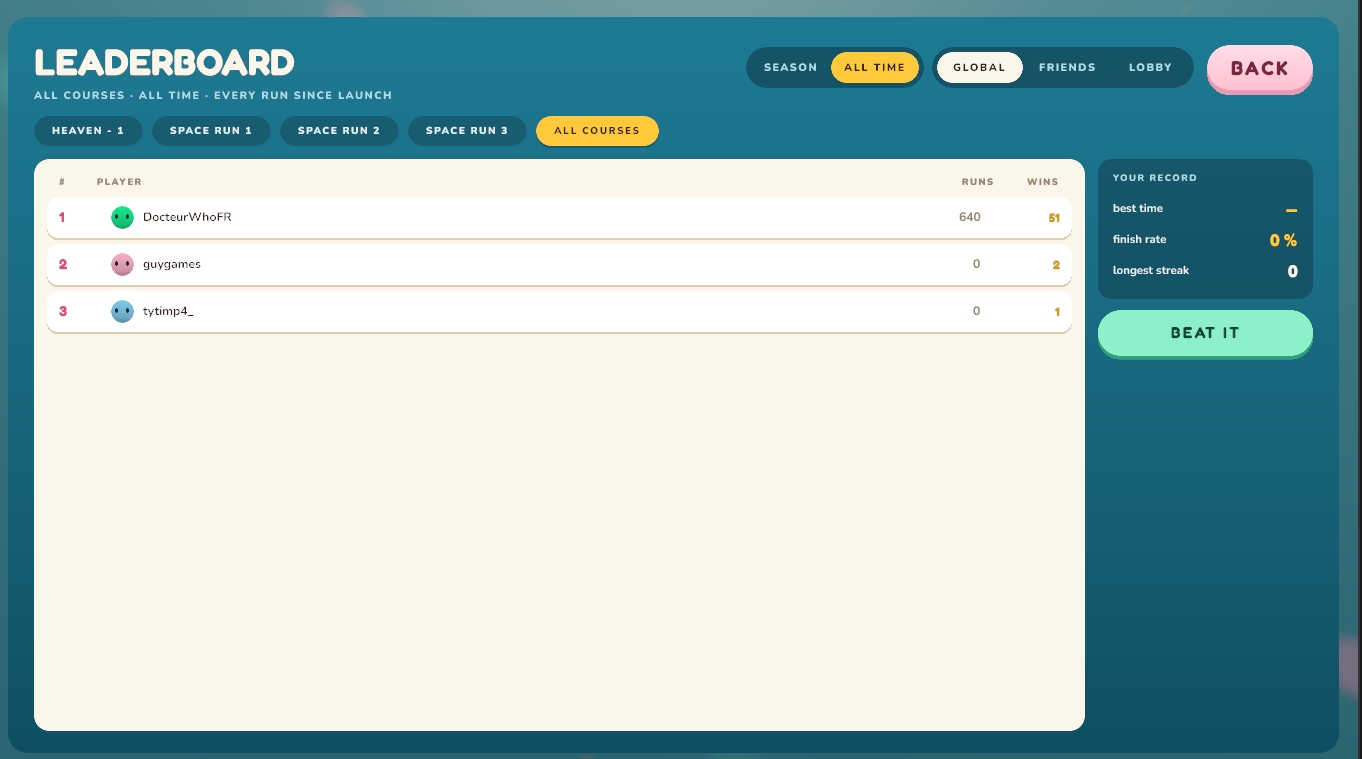This screenshot has height=759, width=1362.
Task: Select the DocteurWhoFR leaderboard row
Action: tap(559, 218)
